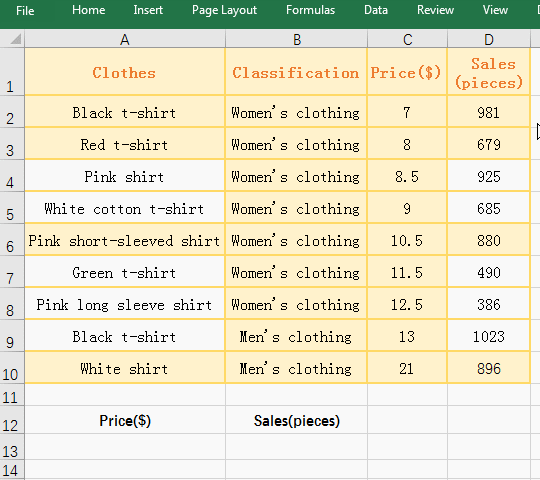
Task: Click the sales cell showing 679
Action: click(x=489, y=144)
